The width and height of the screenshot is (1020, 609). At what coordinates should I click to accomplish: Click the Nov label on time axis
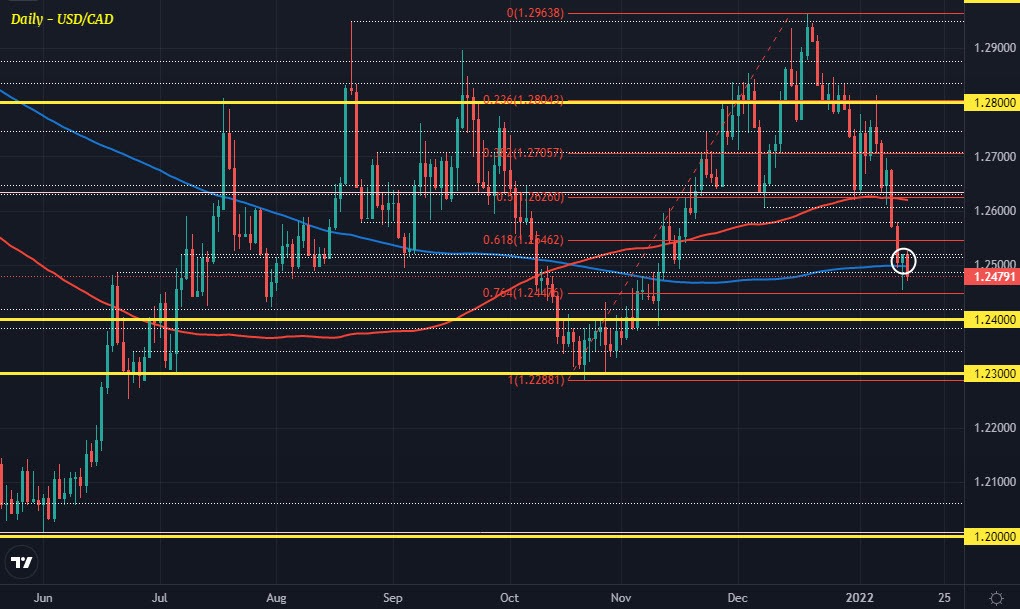click(621, 597)
